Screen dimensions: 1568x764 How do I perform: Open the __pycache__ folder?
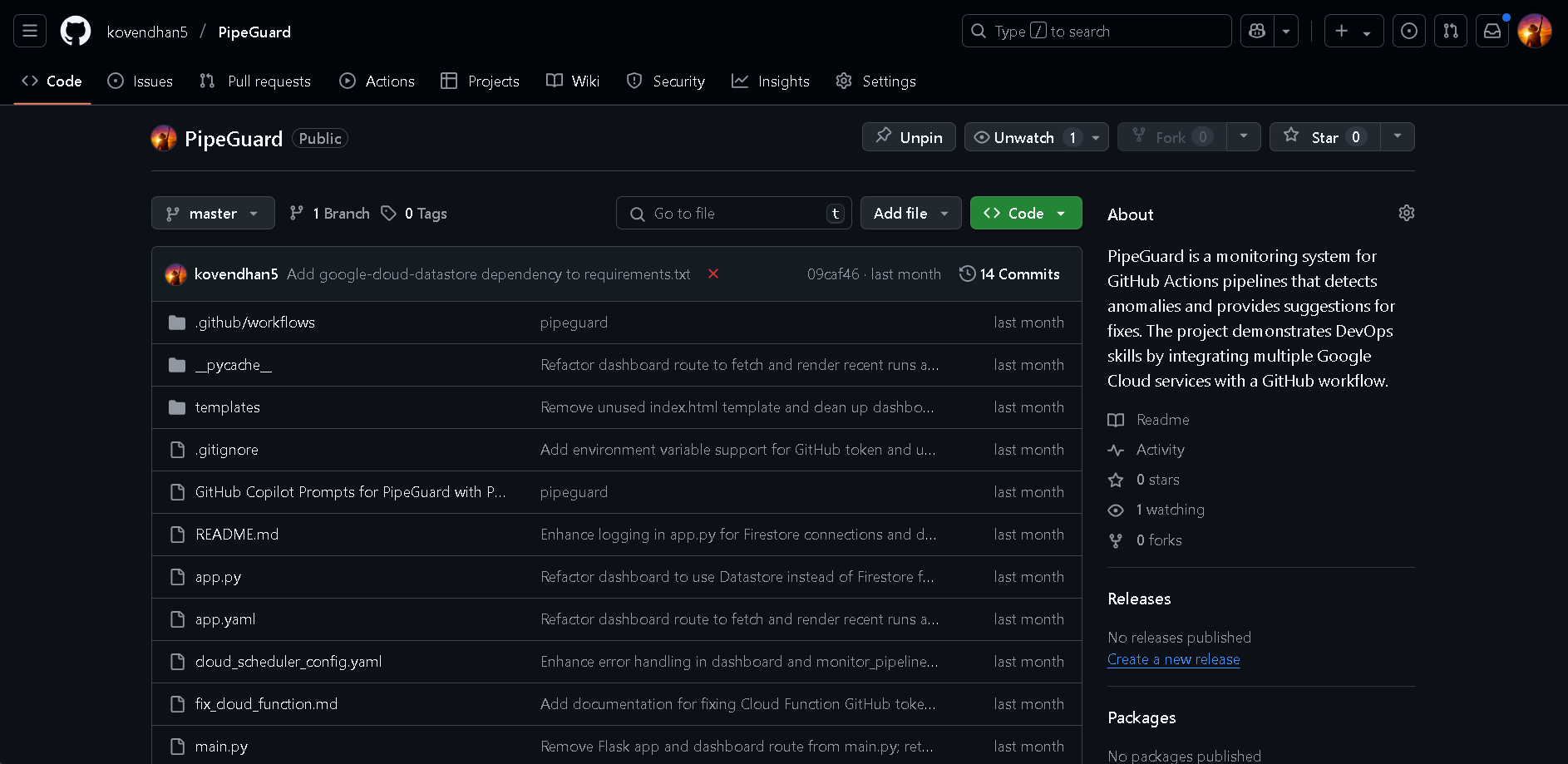234,365
